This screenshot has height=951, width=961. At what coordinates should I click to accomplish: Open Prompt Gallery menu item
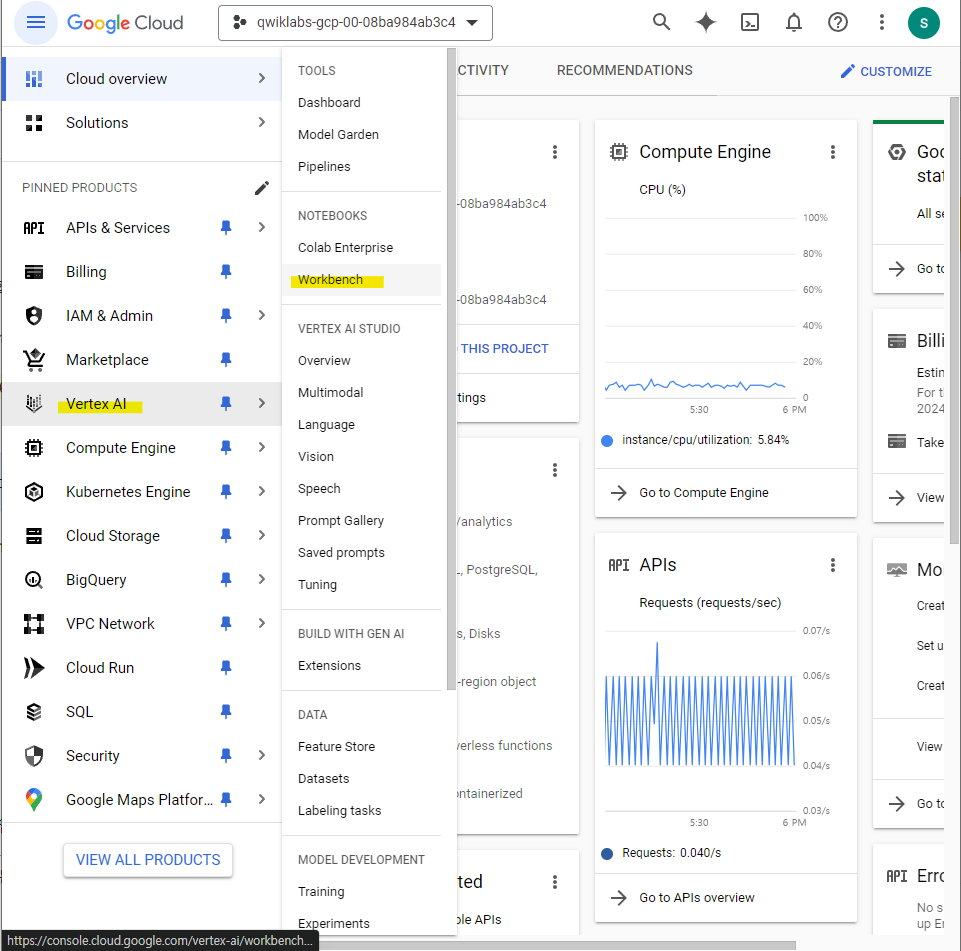362,521
